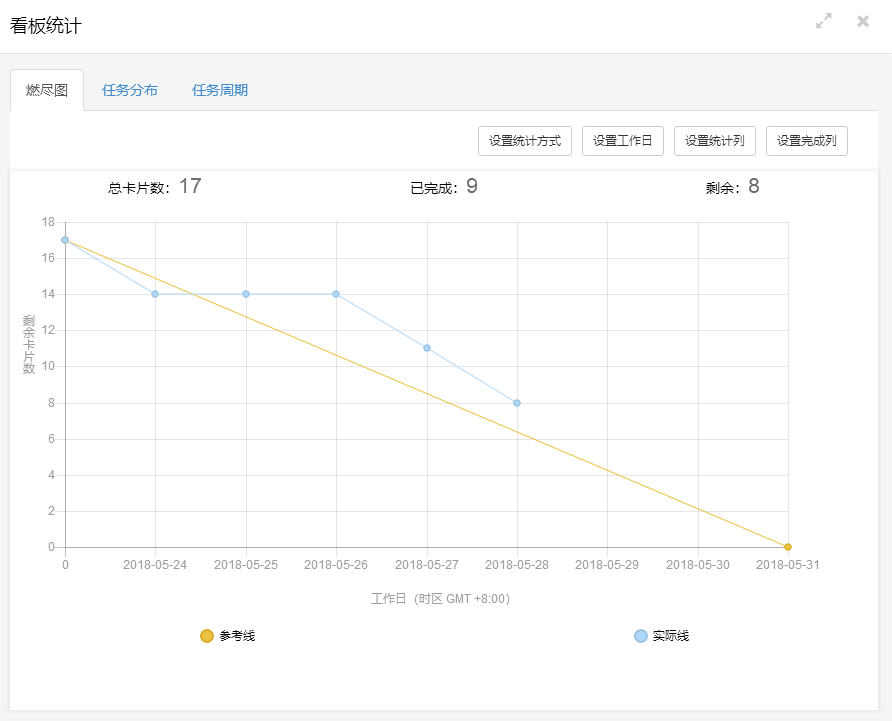Click the starting data point at 17
Image resolution: width=892 pixels, height=721 pixels.
coord(65,240)
